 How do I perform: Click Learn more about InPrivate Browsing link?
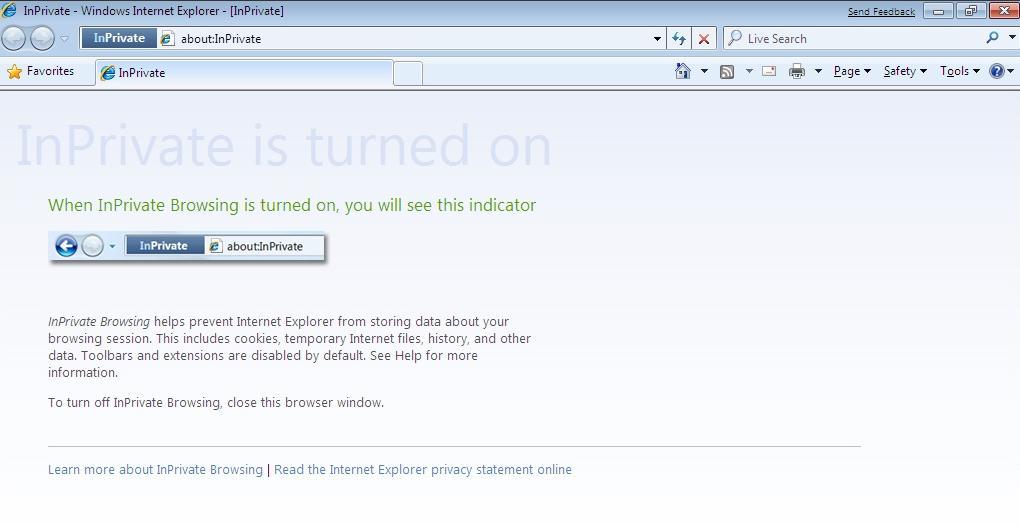click(155, 469)
